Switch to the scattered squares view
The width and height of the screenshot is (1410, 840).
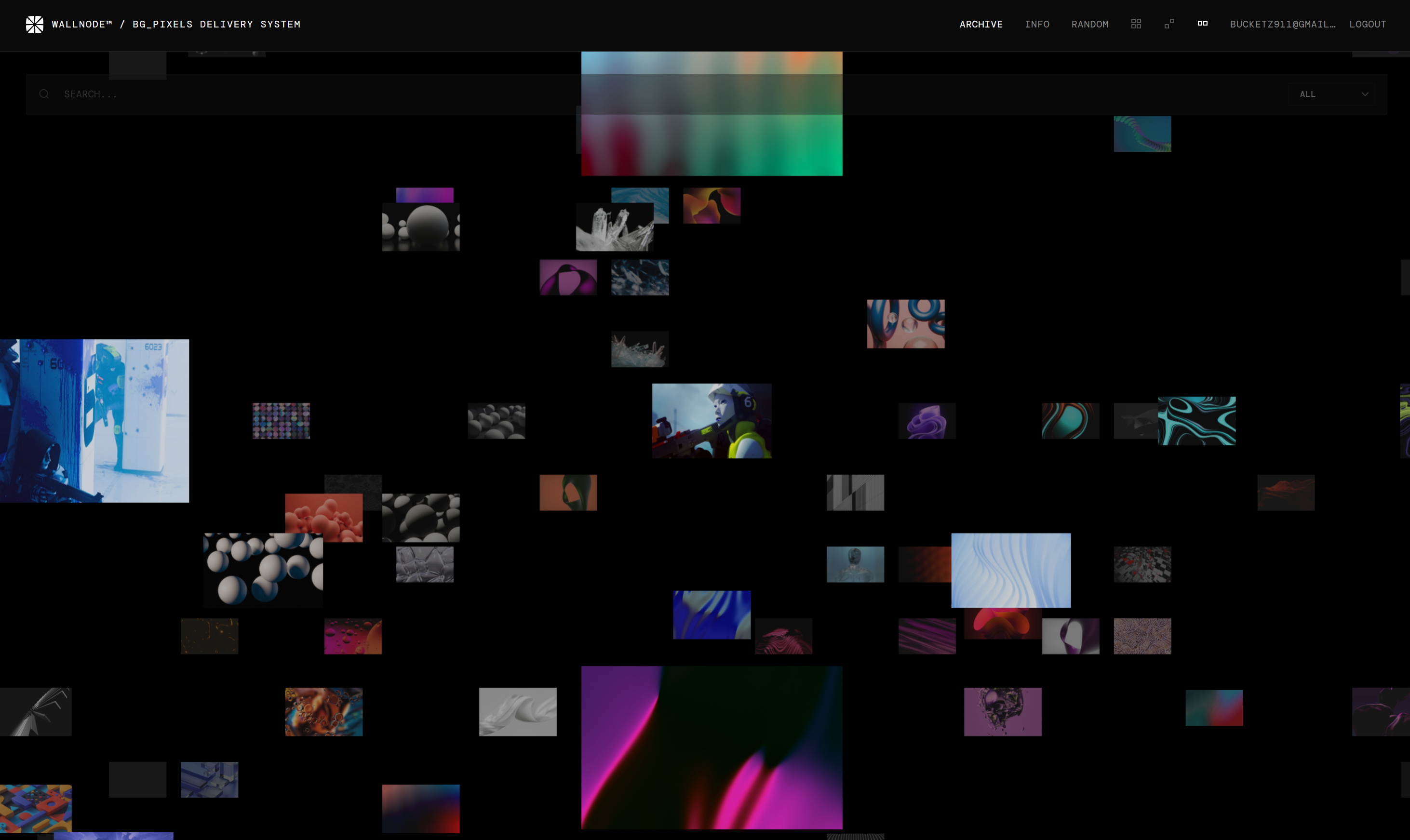tap(1169, 24)
